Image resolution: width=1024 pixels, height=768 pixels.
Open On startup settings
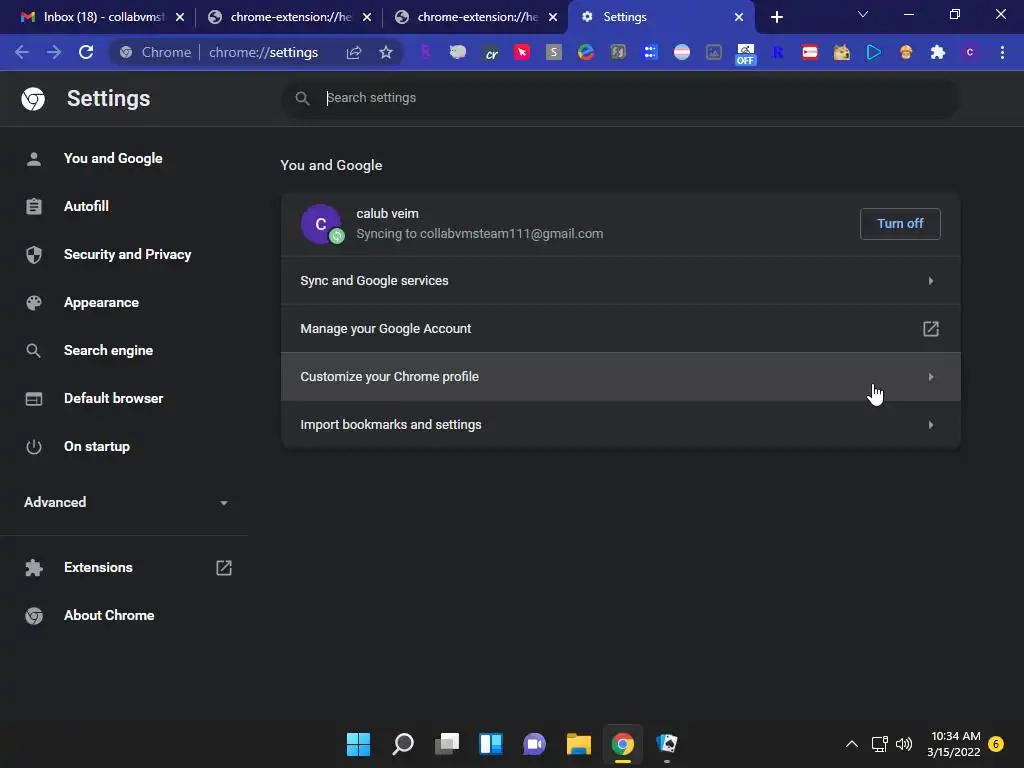97,447
